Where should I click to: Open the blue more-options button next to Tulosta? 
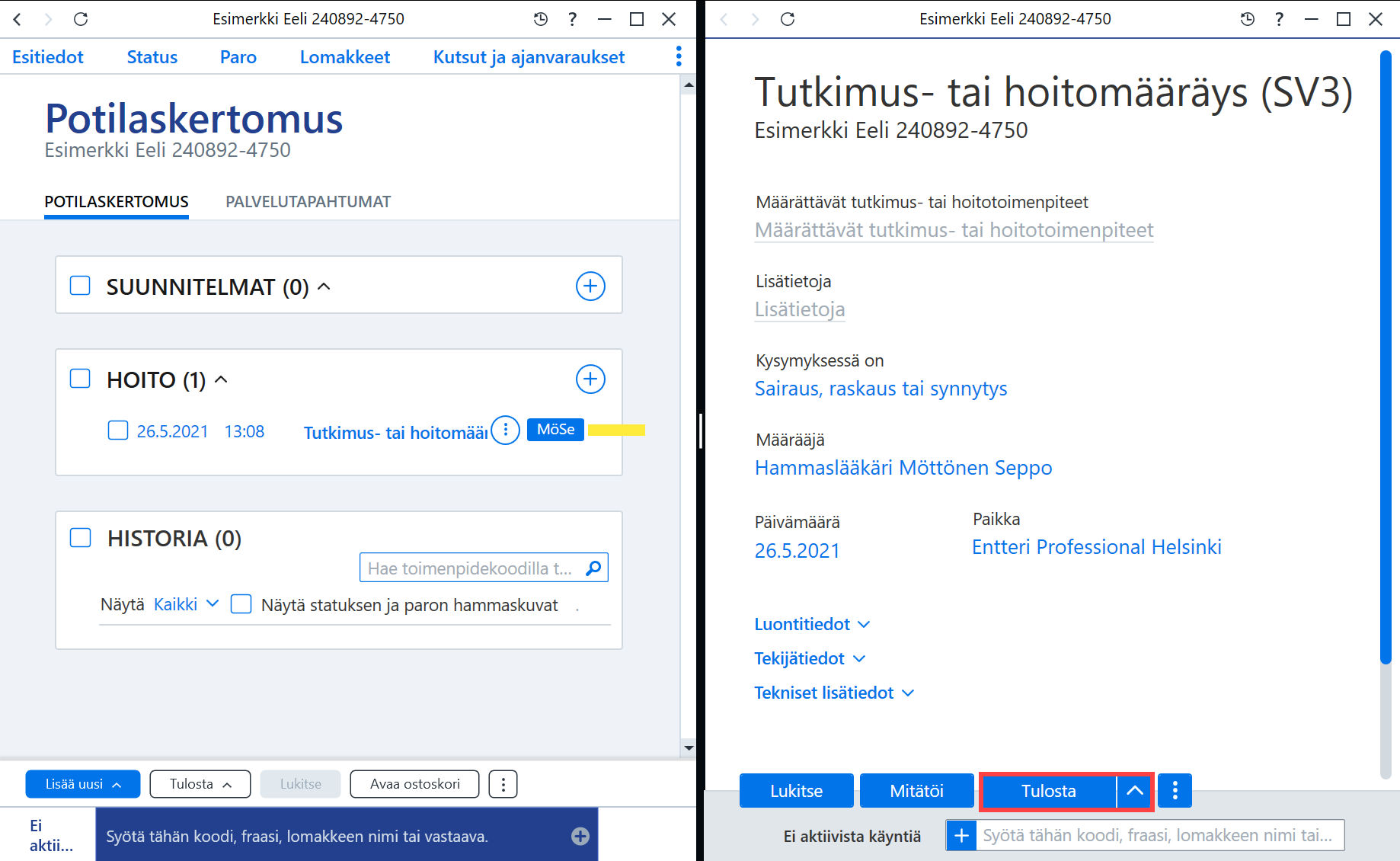(x=1175, y=791)
